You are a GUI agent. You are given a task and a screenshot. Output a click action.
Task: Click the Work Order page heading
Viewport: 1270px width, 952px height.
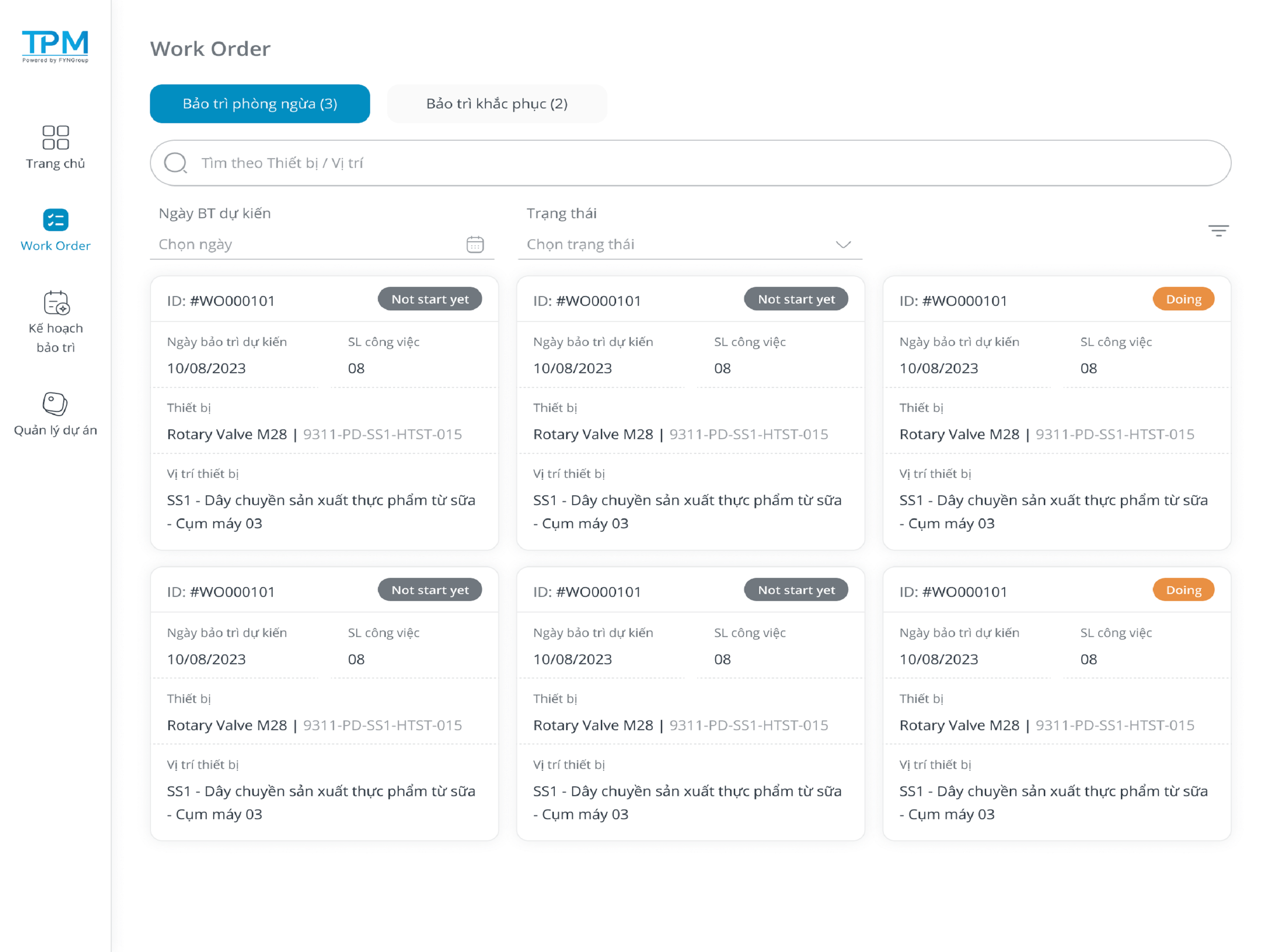[210, 49]
